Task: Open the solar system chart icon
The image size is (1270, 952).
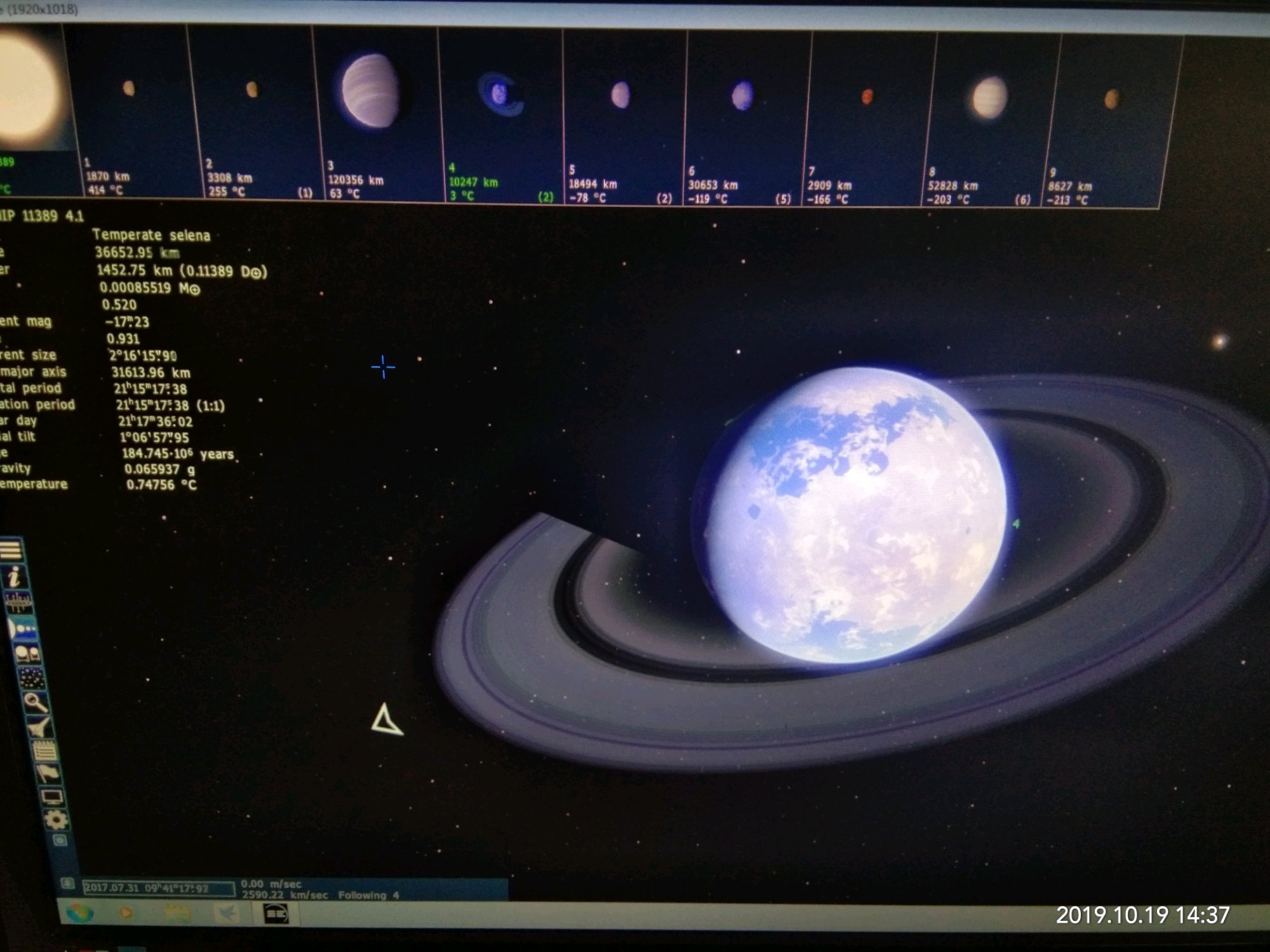Action: pyautogui.click(x=18, y=602)
